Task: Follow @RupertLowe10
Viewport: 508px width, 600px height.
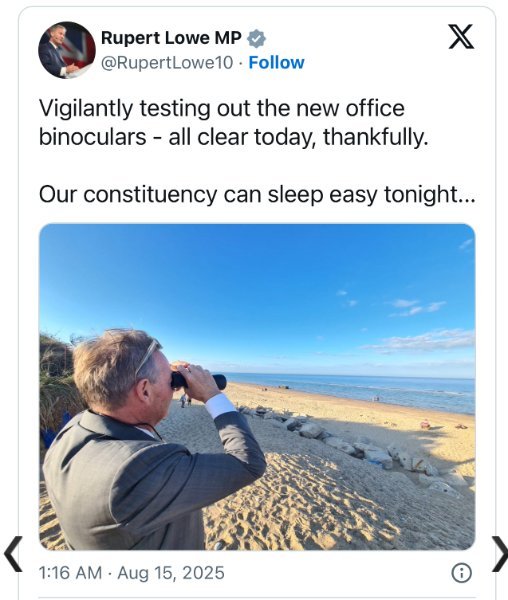Action: [x=276, y=63]
